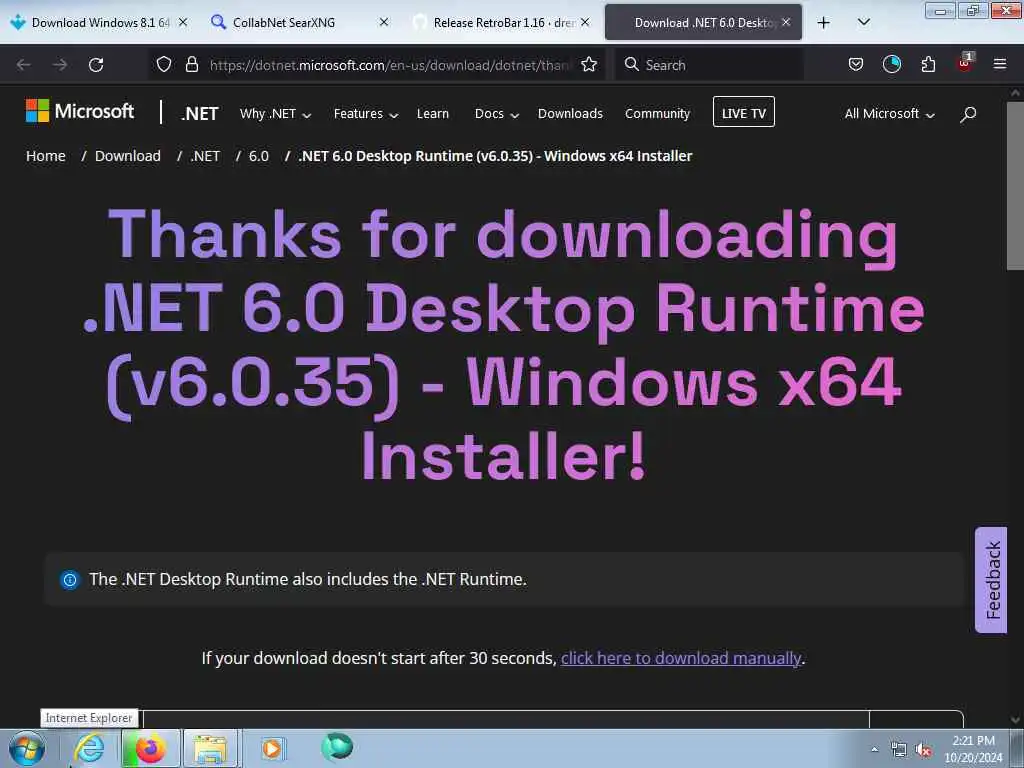Click the page vertical scrollbar thumb

coord(1015,186)
